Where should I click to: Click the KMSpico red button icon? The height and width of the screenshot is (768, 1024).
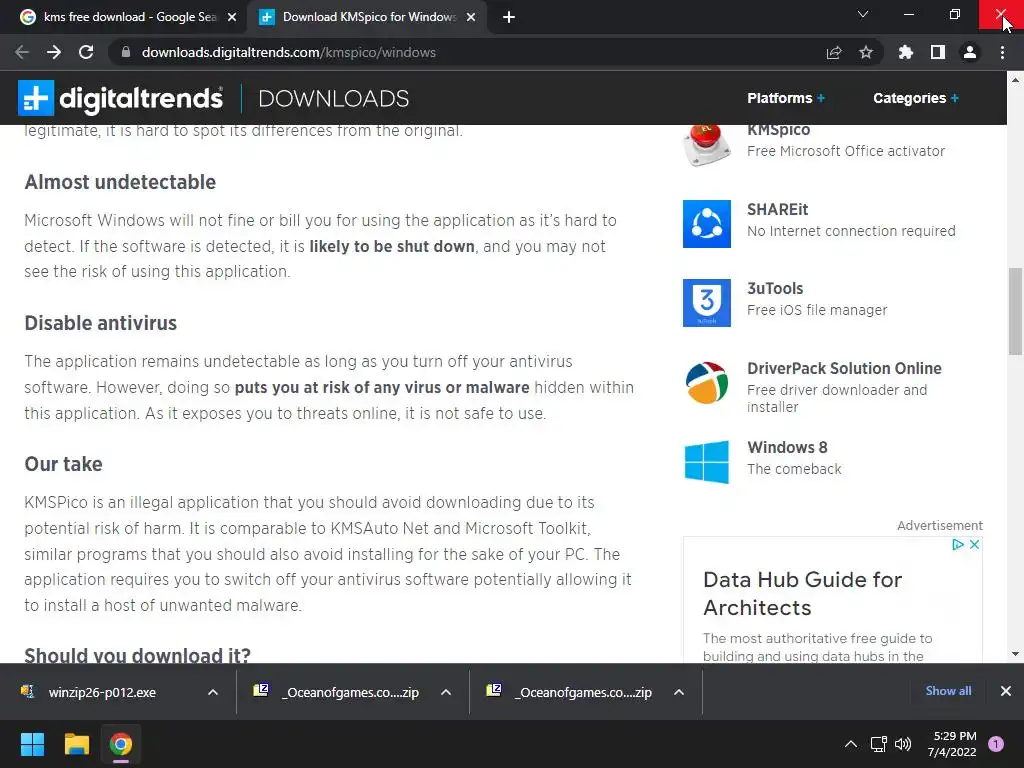point(707,144)
